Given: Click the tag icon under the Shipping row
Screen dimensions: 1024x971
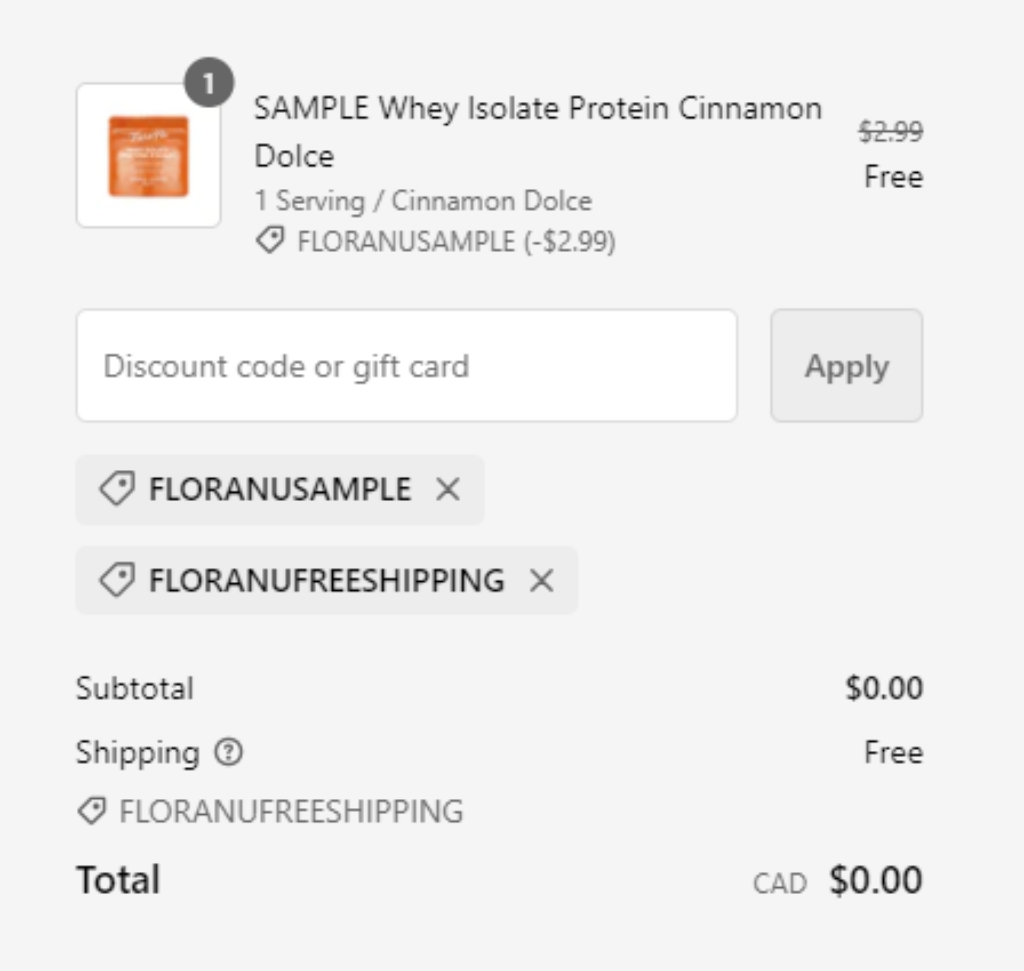Looking at the screenshot, I should point(92,811).
